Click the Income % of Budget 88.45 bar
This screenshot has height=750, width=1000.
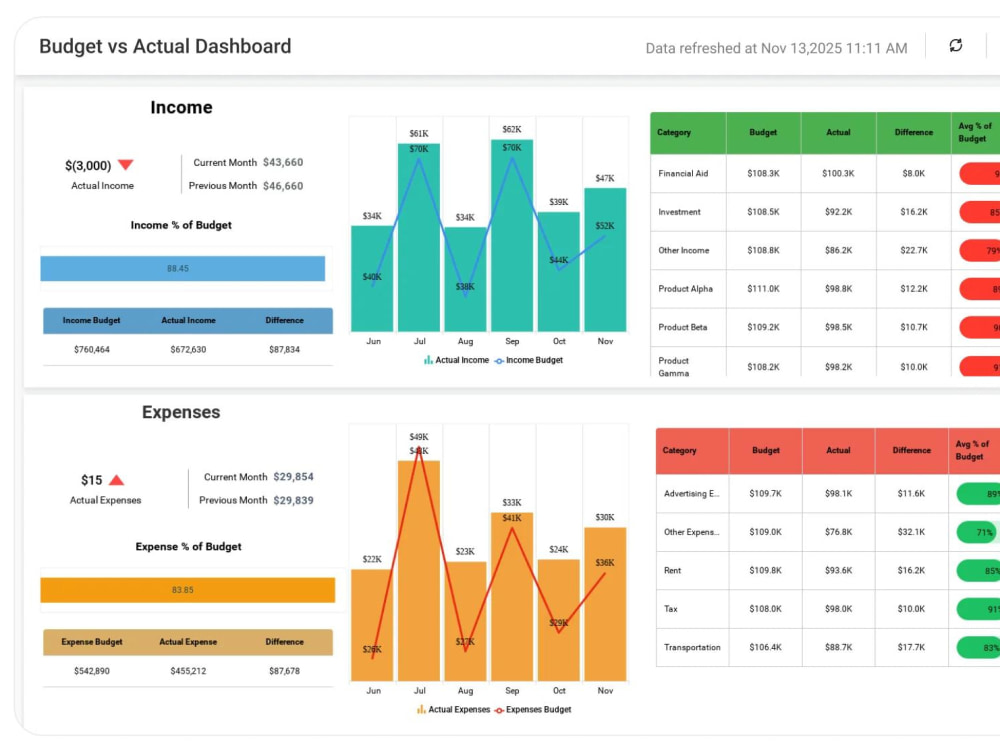click(182, 268)
